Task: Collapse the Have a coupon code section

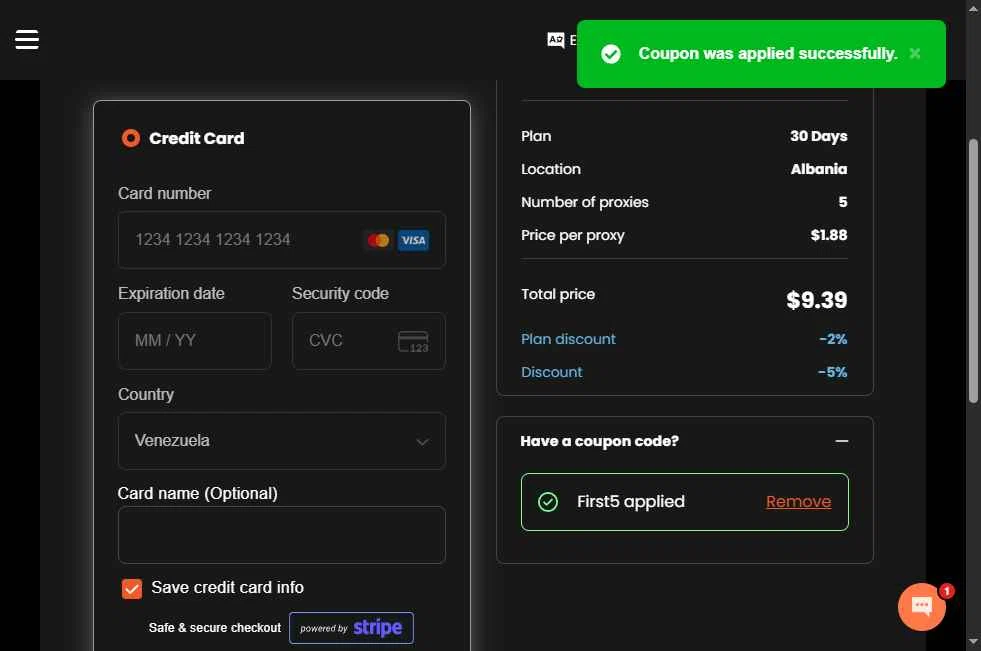Action: 841,441
